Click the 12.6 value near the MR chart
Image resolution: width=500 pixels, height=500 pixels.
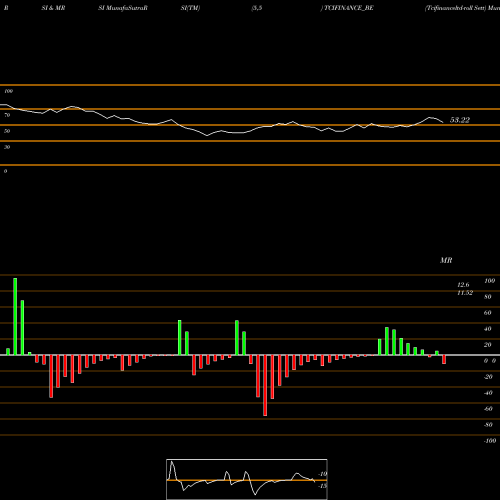[463, 285]
